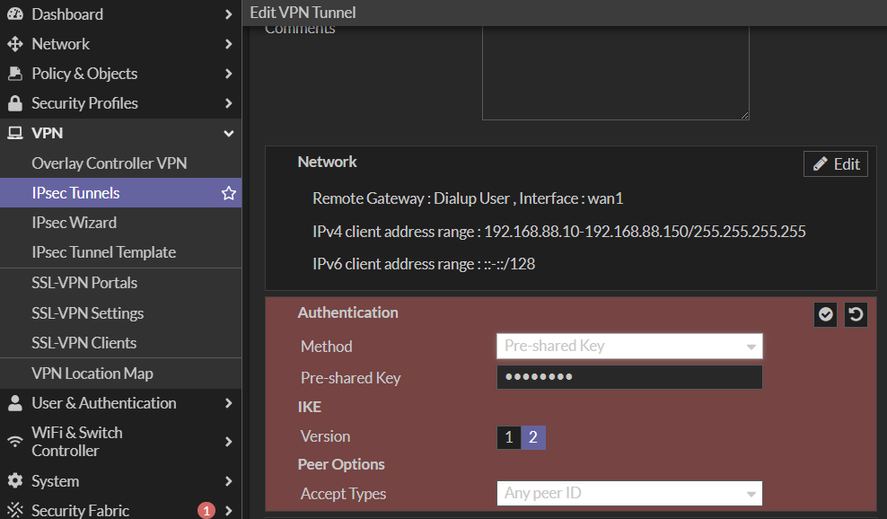Select IKE version 1
The height and width of the screenshot is (519, 887).
click(x=509, y=437)
